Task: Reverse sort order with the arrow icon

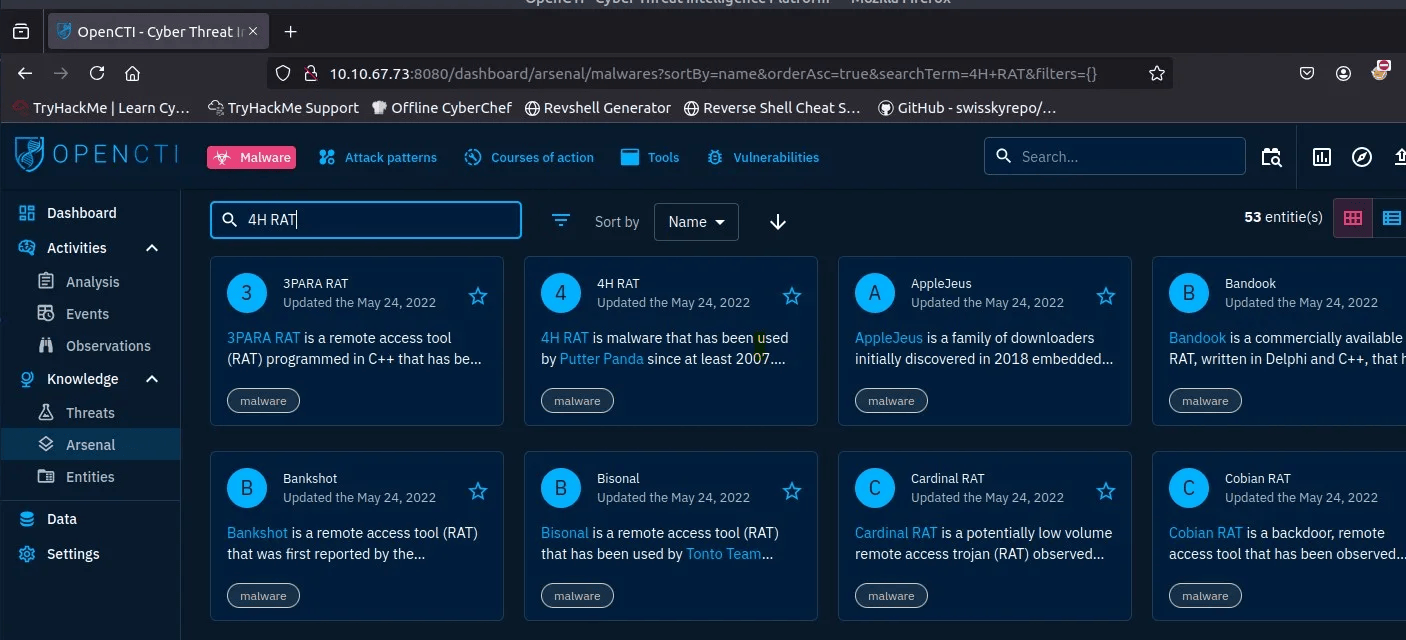Action: (778, 222)
